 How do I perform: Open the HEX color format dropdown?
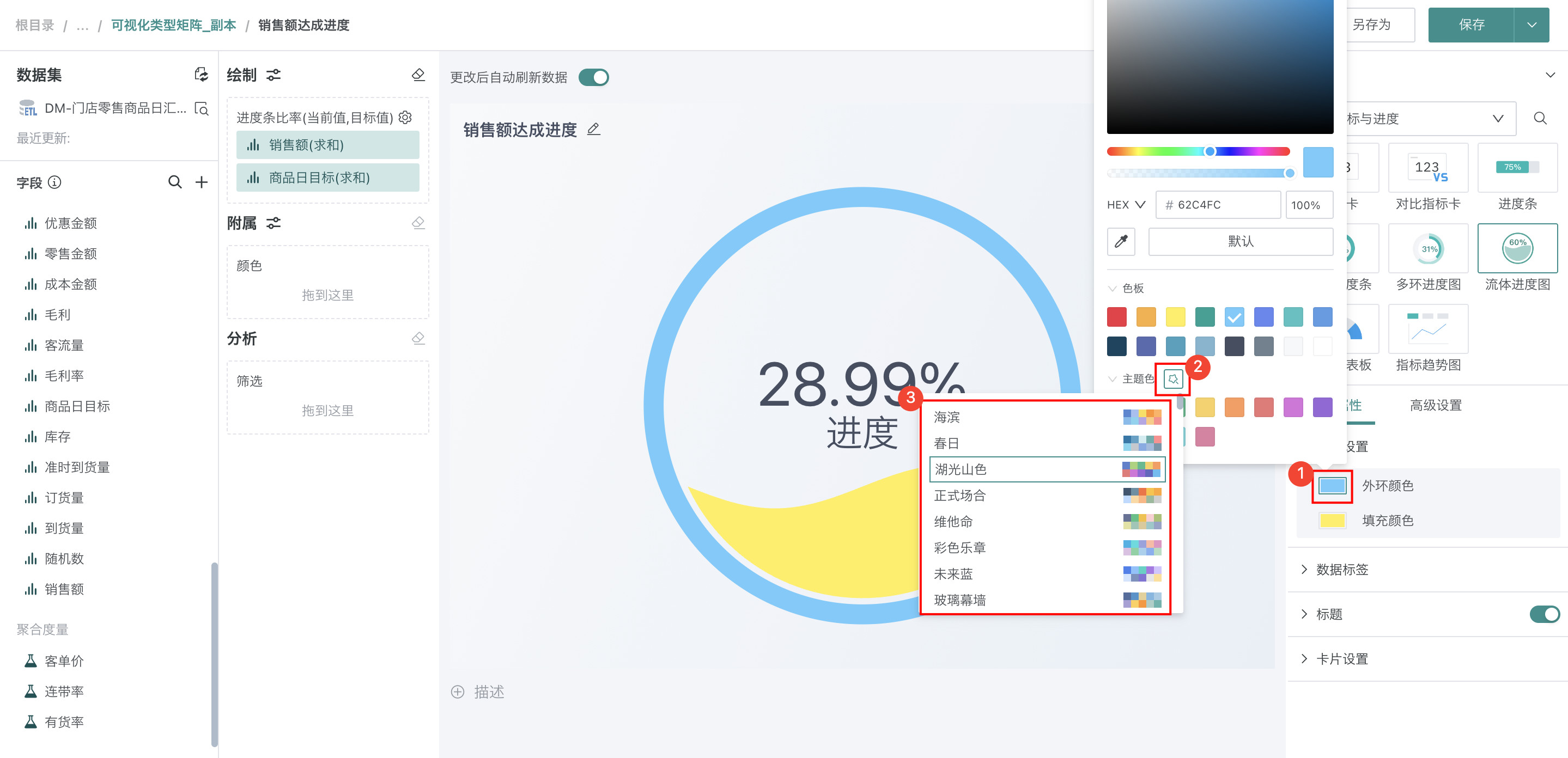click(x=1126, y=205)
